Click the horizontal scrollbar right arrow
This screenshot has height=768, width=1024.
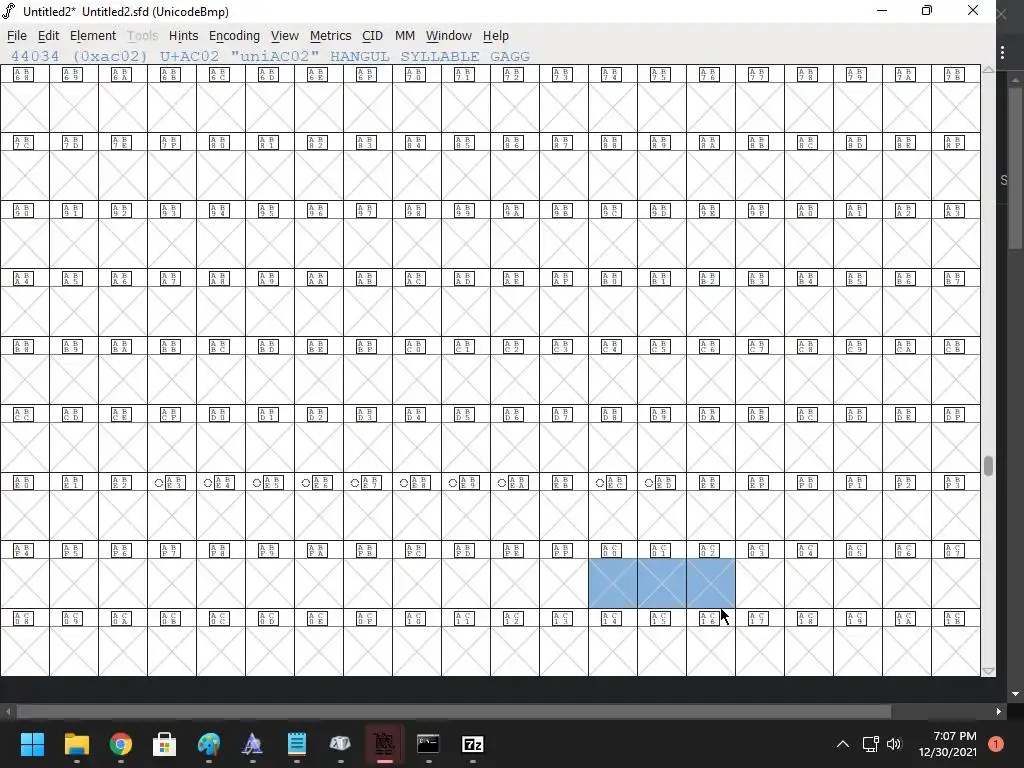[999, 711]
